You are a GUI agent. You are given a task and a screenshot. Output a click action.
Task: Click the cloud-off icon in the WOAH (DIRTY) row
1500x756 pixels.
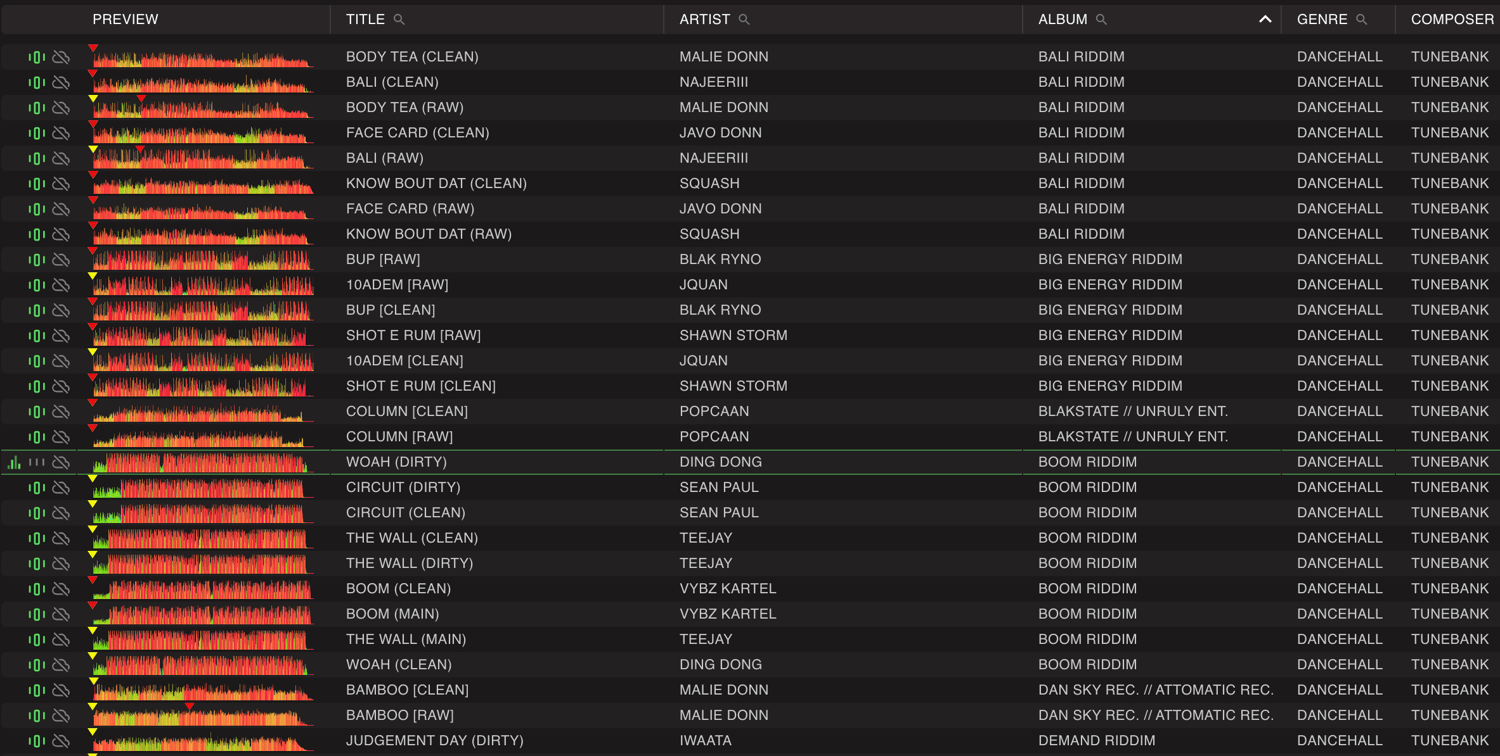click(61, 462)
